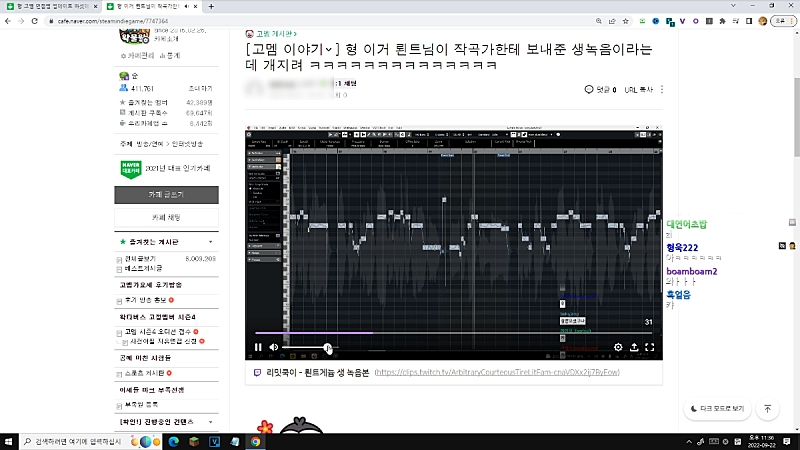Click the chat username boamboam2

click(692, 271)
